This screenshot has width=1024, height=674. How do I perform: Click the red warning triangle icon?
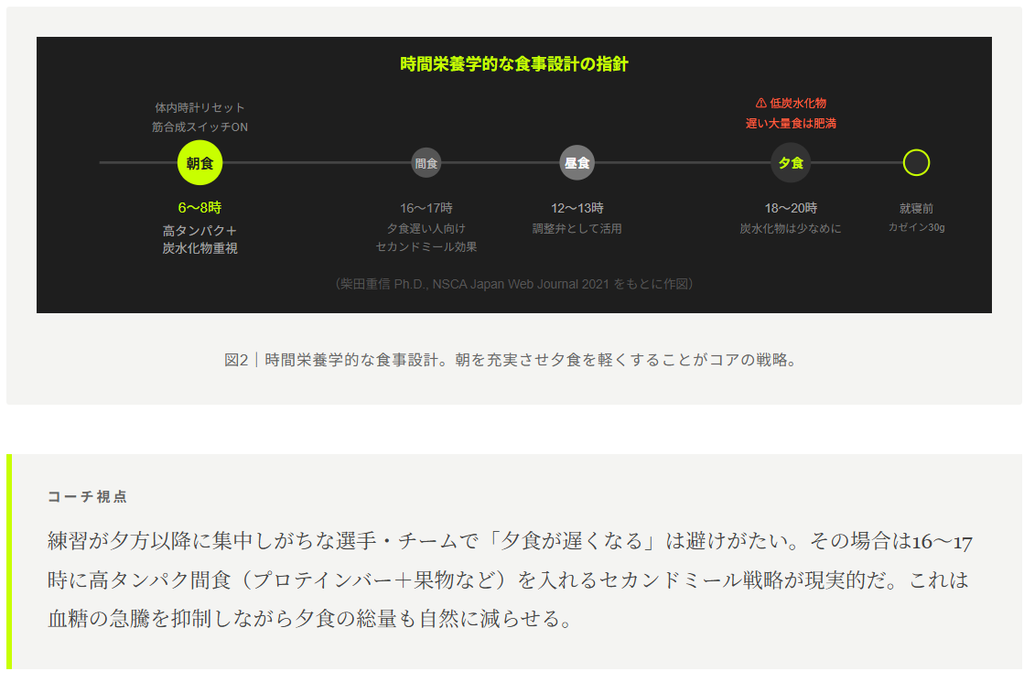[761, 103]
